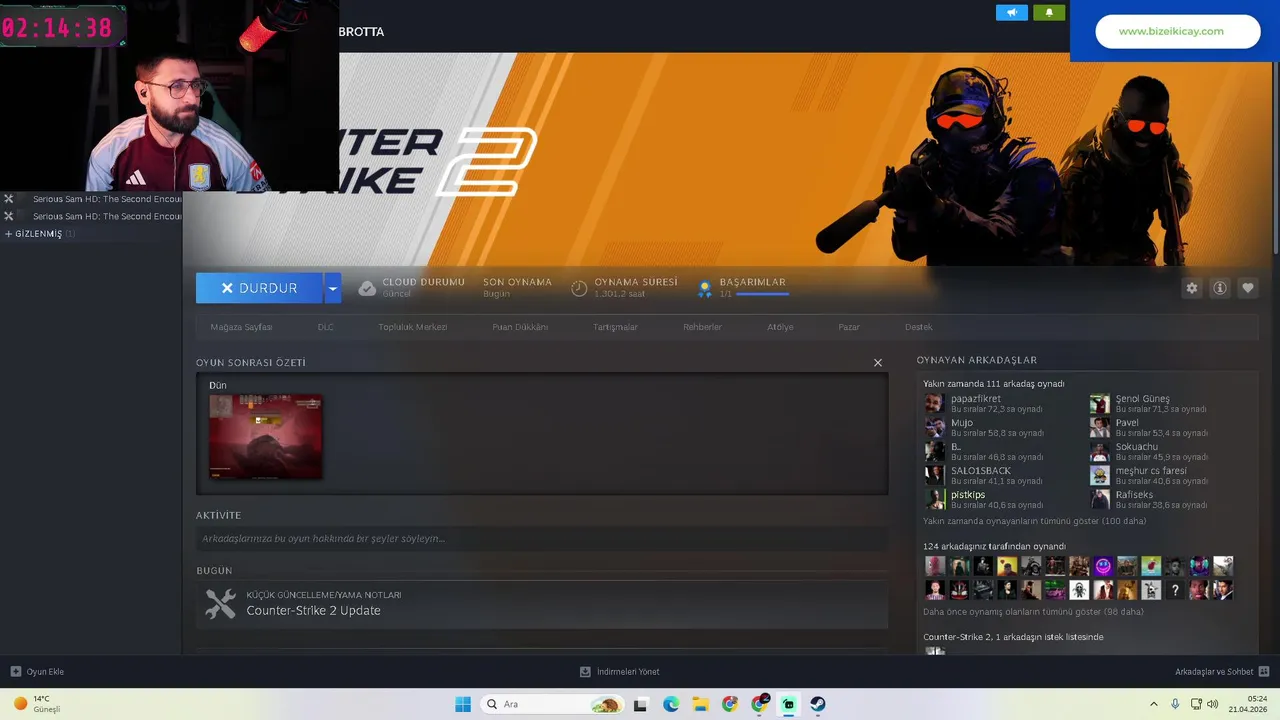The width and height of the screenshot is (1280, 720).
Task: Open File Explorer from the taskbar
Action: (x=700, y=704)
